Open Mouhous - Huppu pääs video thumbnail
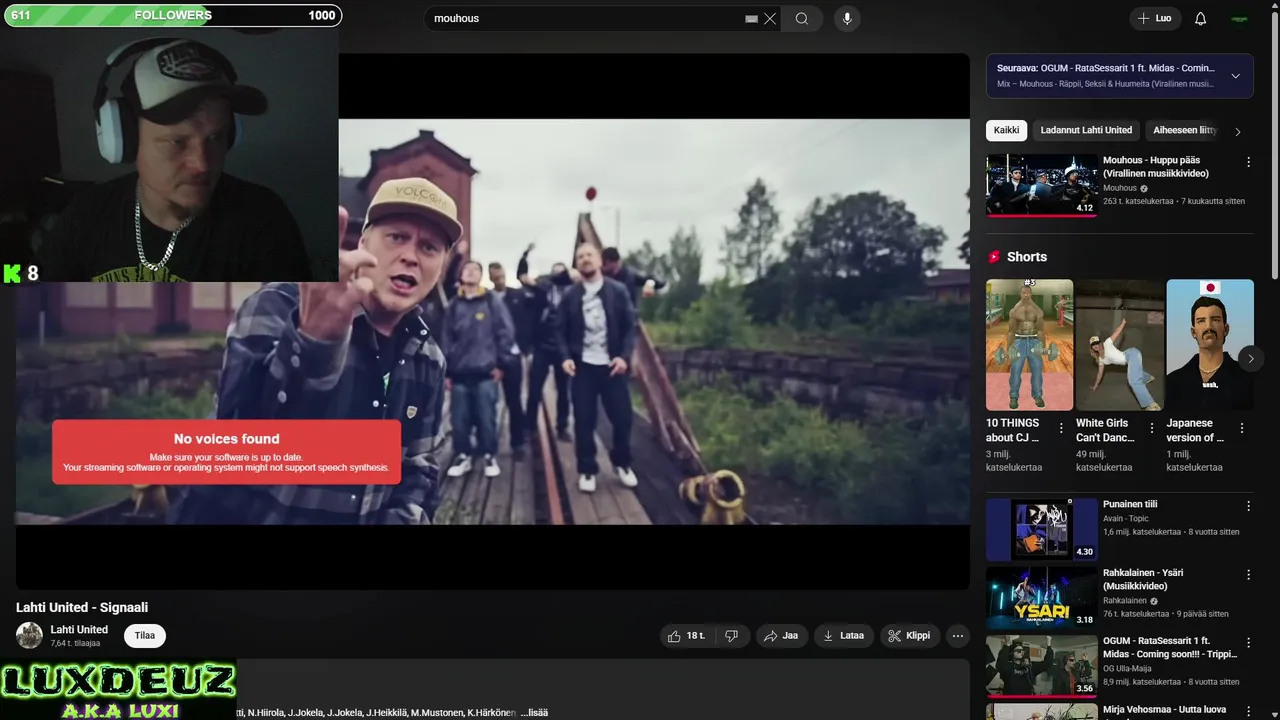This screenshot has width=1280, height=720. (1041, 185)
